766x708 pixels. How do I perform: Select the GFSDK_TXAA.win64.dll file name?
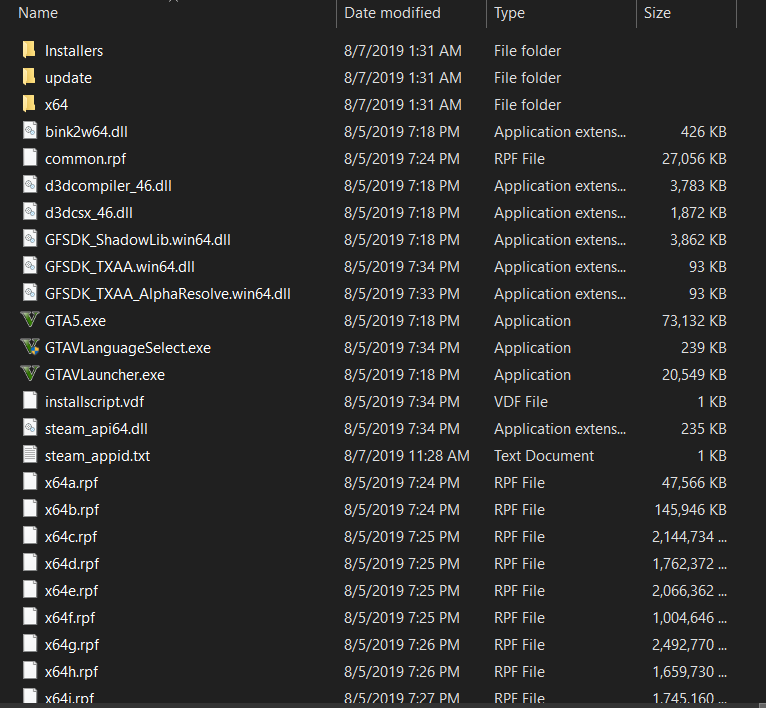click(x=120, y=267)
